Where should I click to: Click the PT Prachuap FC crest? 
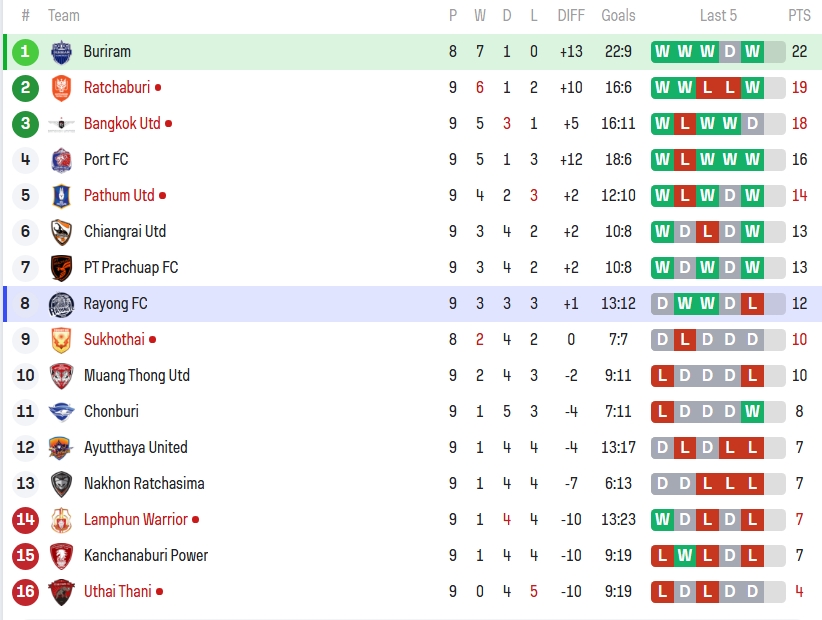click(x=61, y=268)
